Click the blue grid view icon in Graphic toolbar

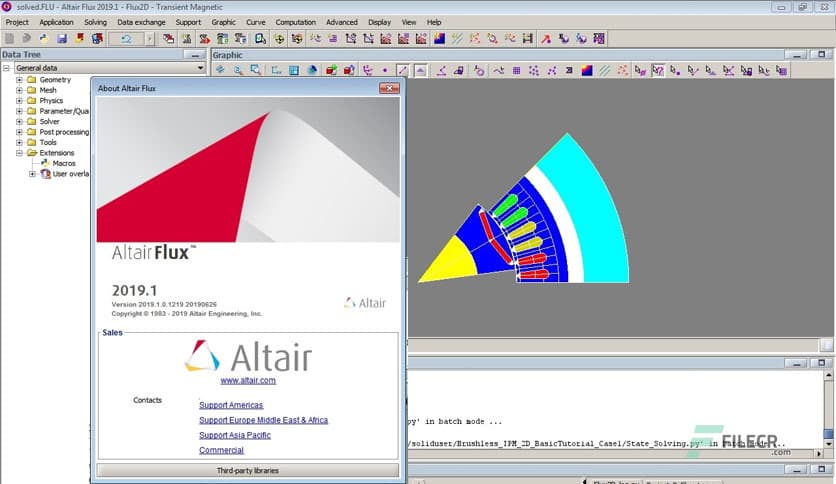pyautogui.click(x=294, y=70)
